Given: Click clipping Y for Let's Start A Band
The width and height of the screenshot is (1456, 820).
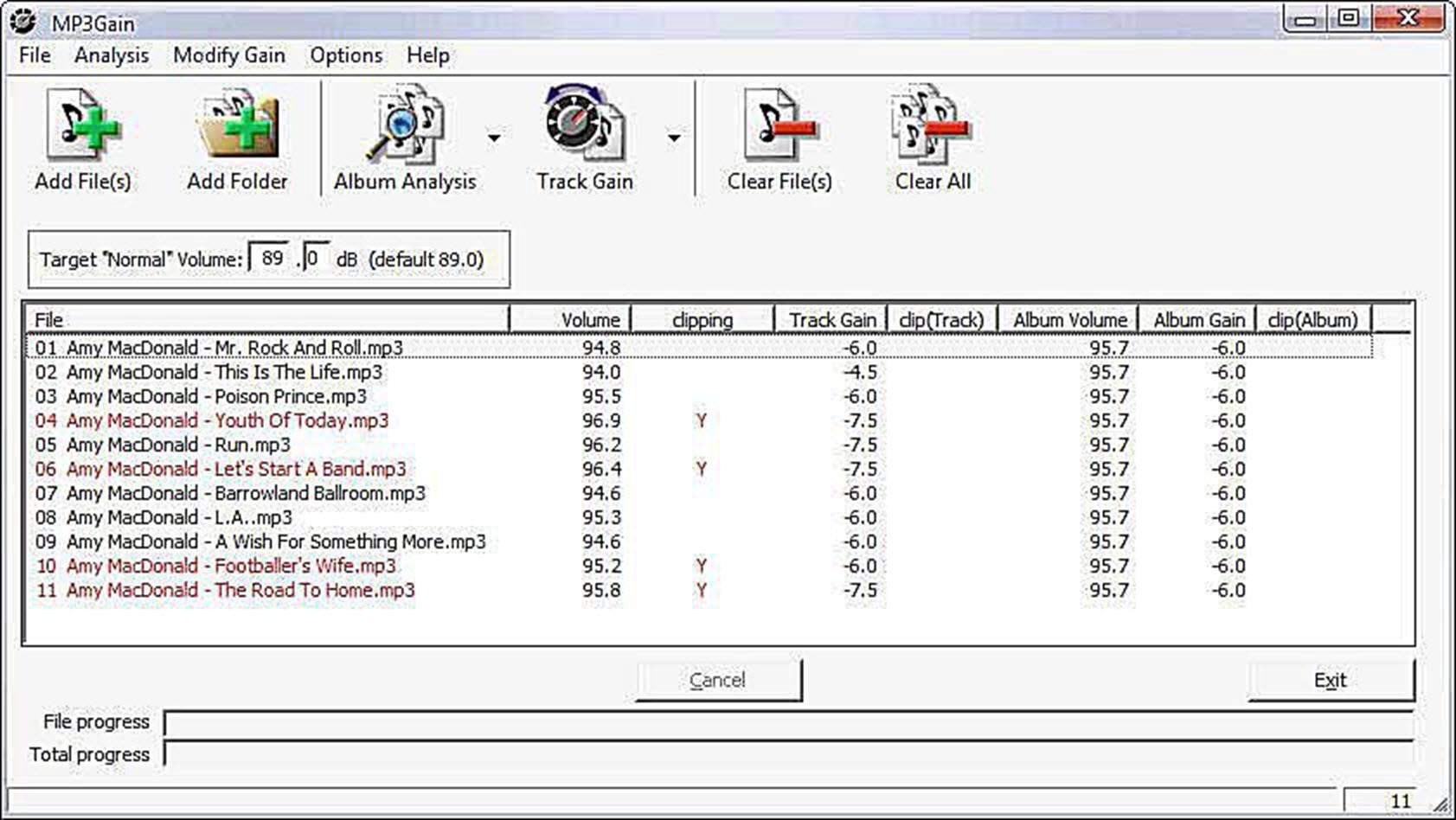Looking at the screenshot, I should (702, 469).
